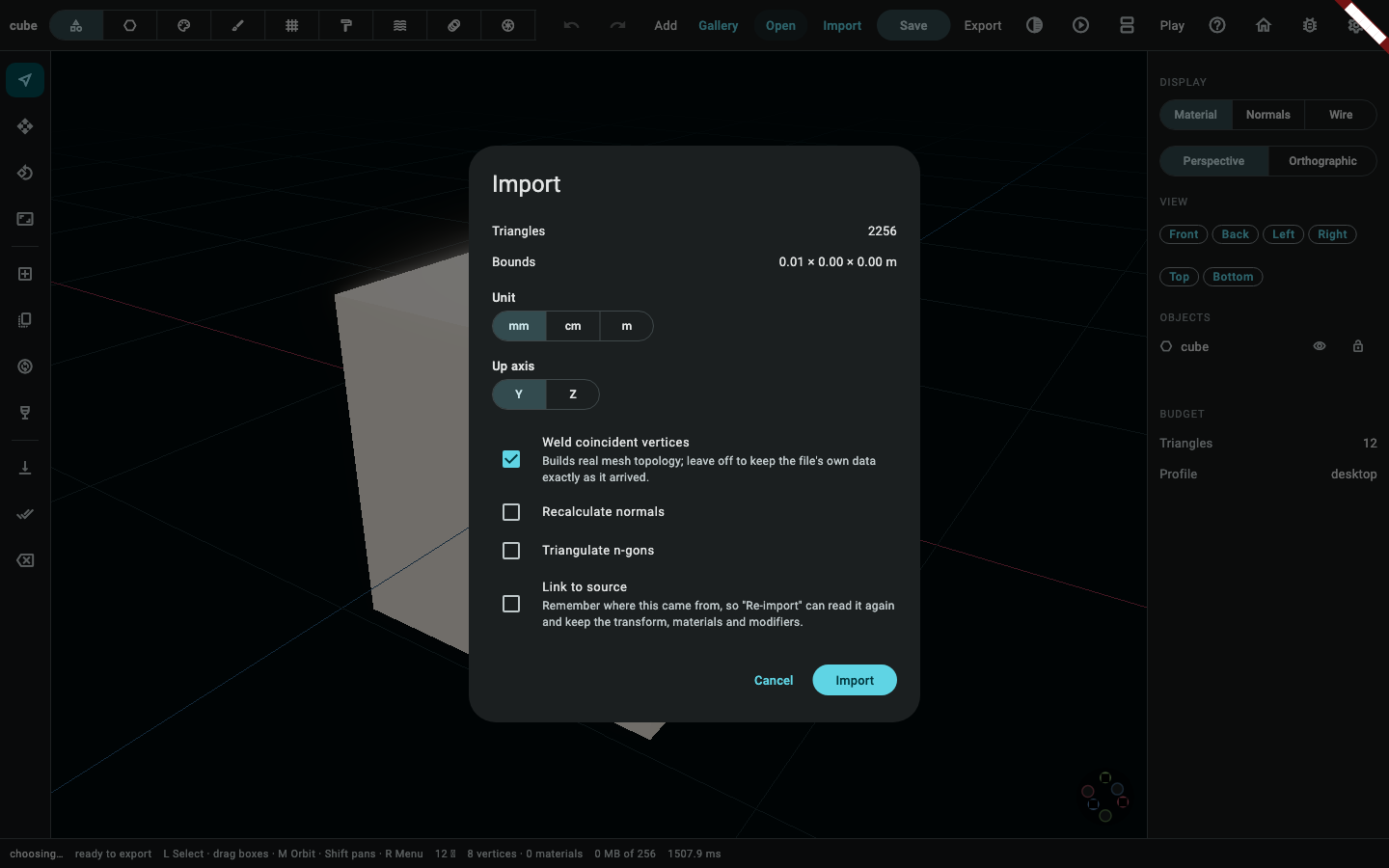The height and width of the screenshot is (868, 1389).
Task: Switch display to Material
Action: point(1195,115)
